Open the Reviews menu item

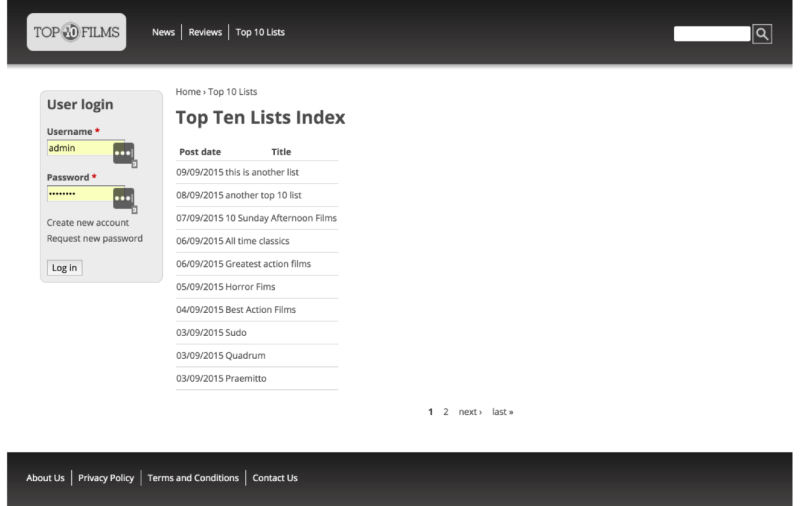click(205, 32)
